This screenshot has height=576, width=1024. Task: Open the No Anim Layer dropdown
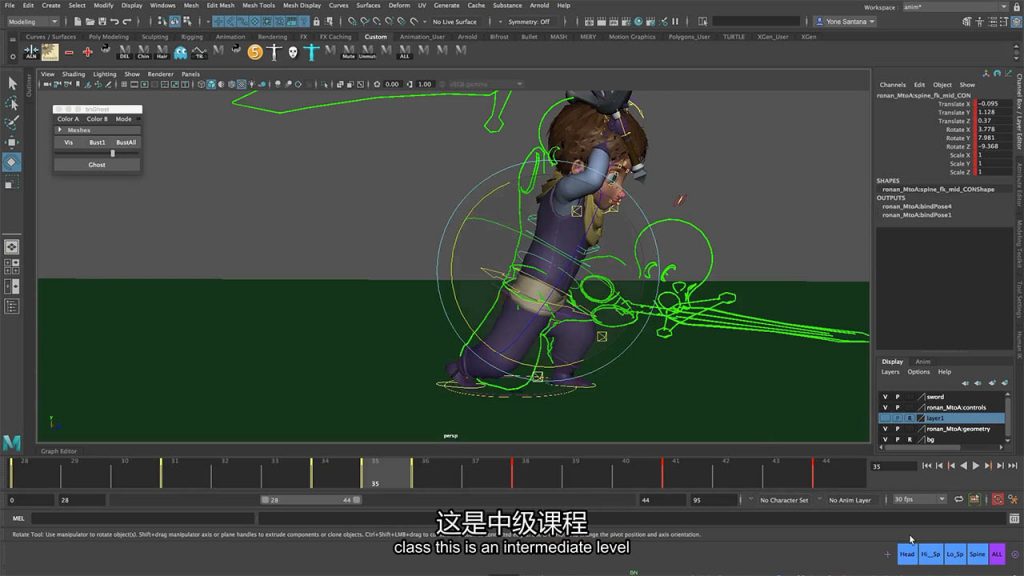(x=849, y=500)
